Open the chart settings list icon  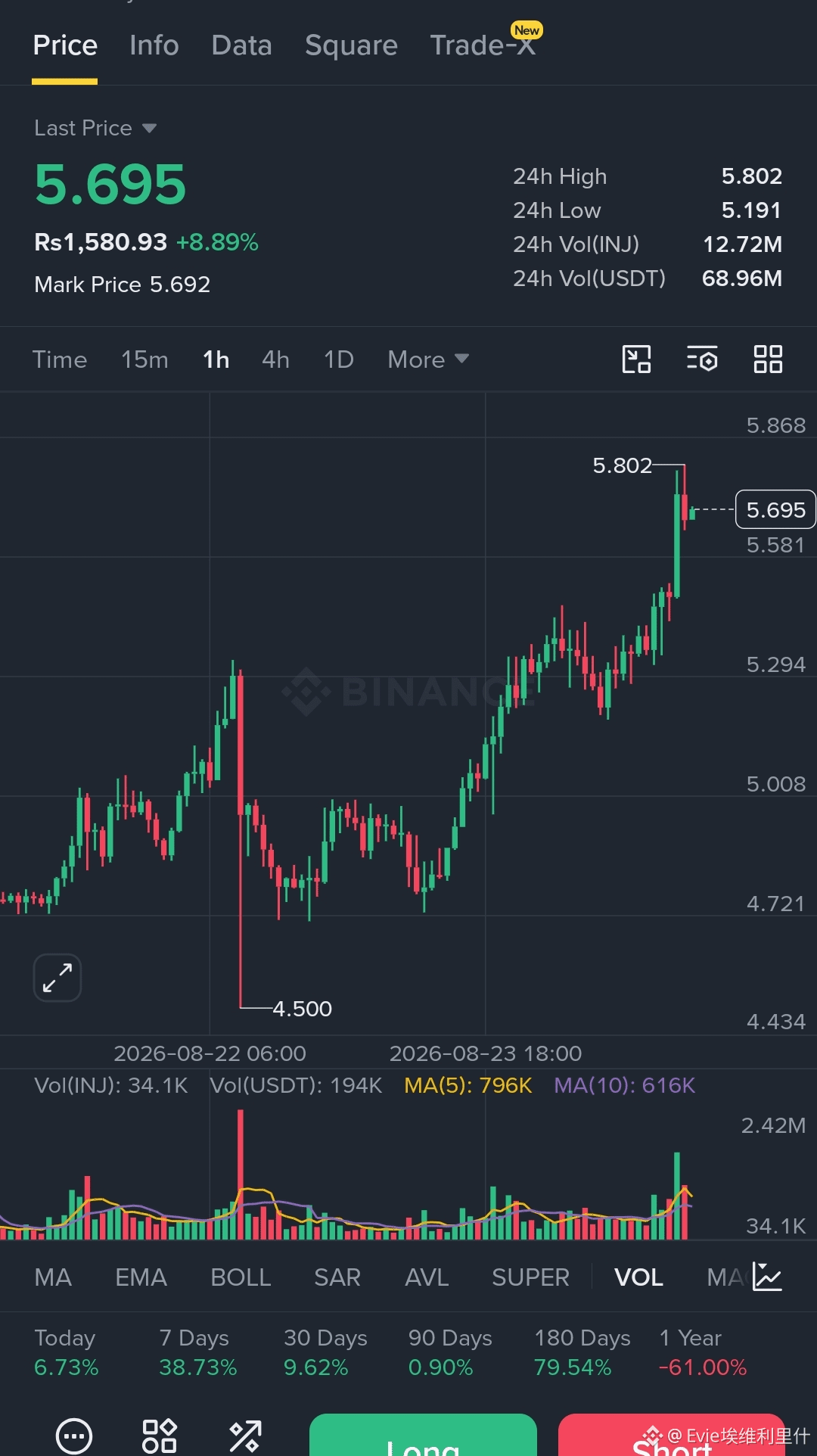click(702, 359)
